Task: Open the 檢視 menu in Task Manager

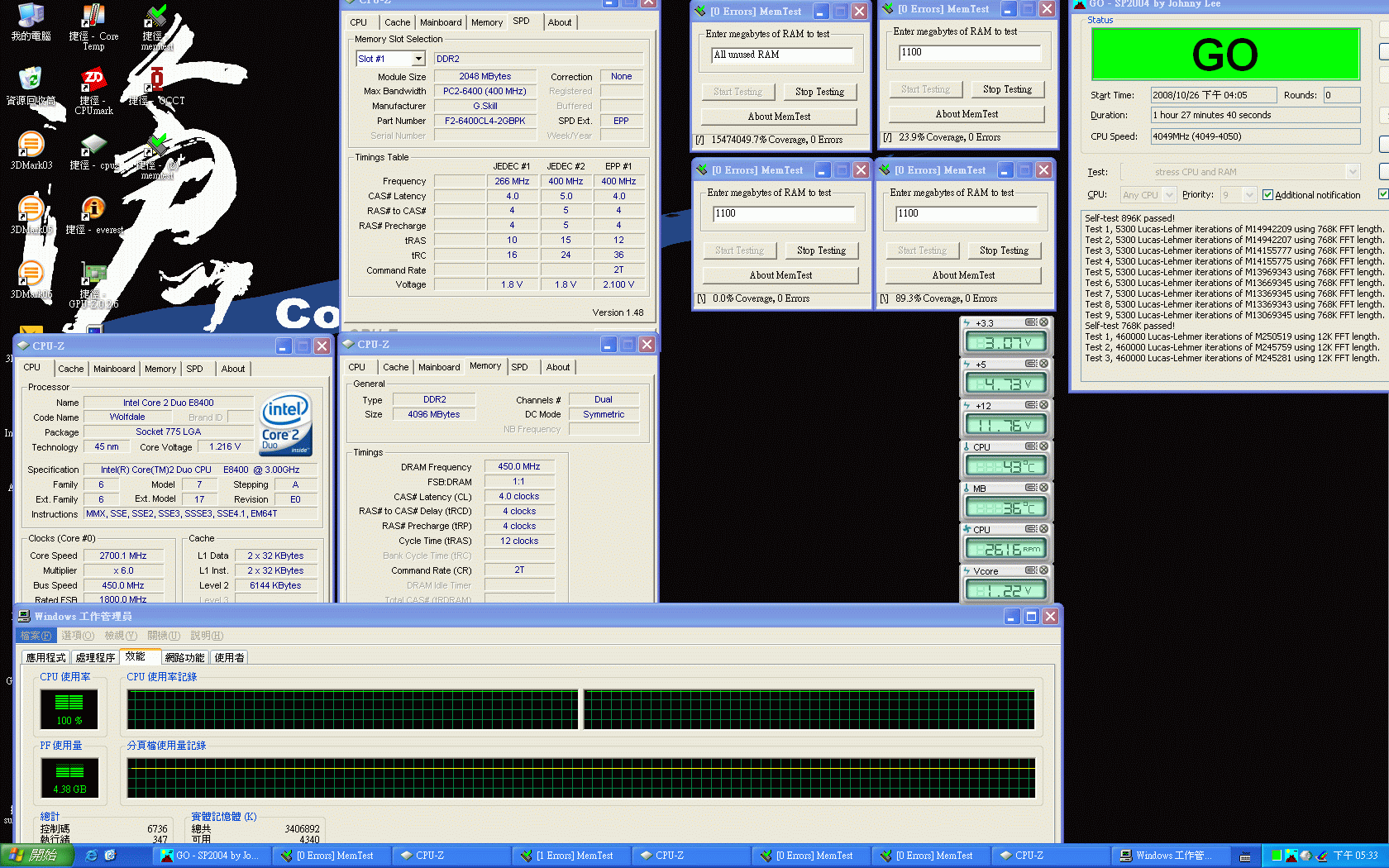Action: coord(121,636)
